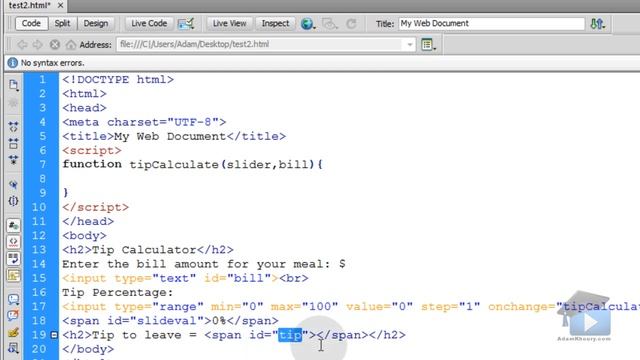Click the Remove Comment icon

[13, 316]
